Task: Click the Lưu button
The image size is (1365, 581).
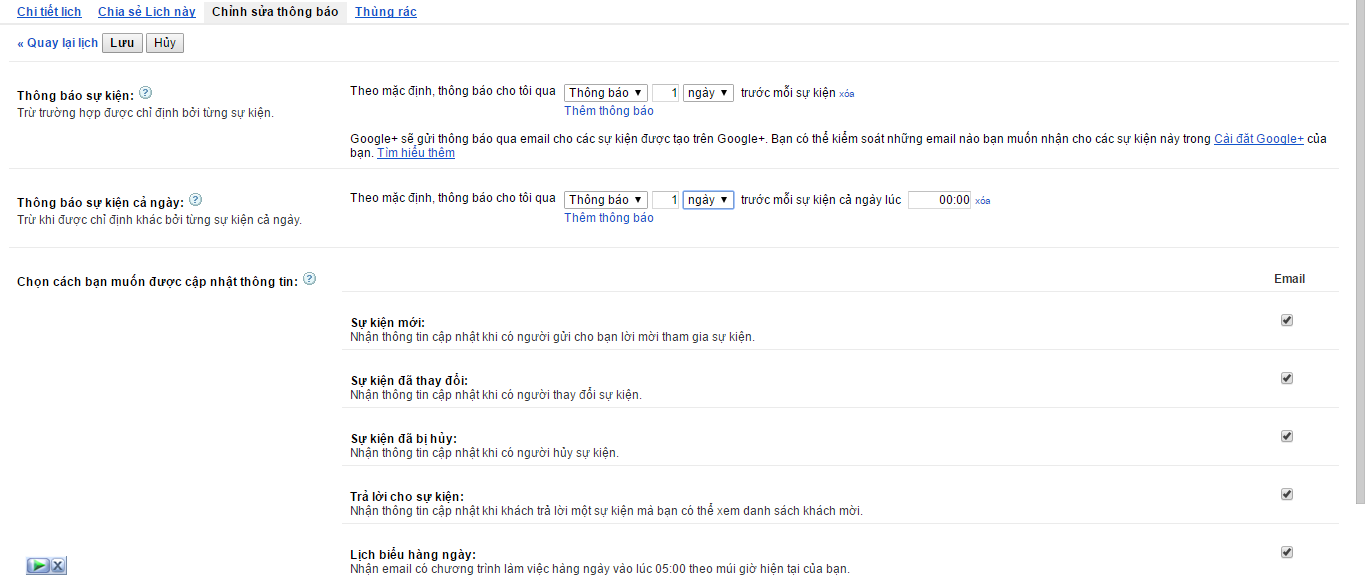Action: (122, 43)
